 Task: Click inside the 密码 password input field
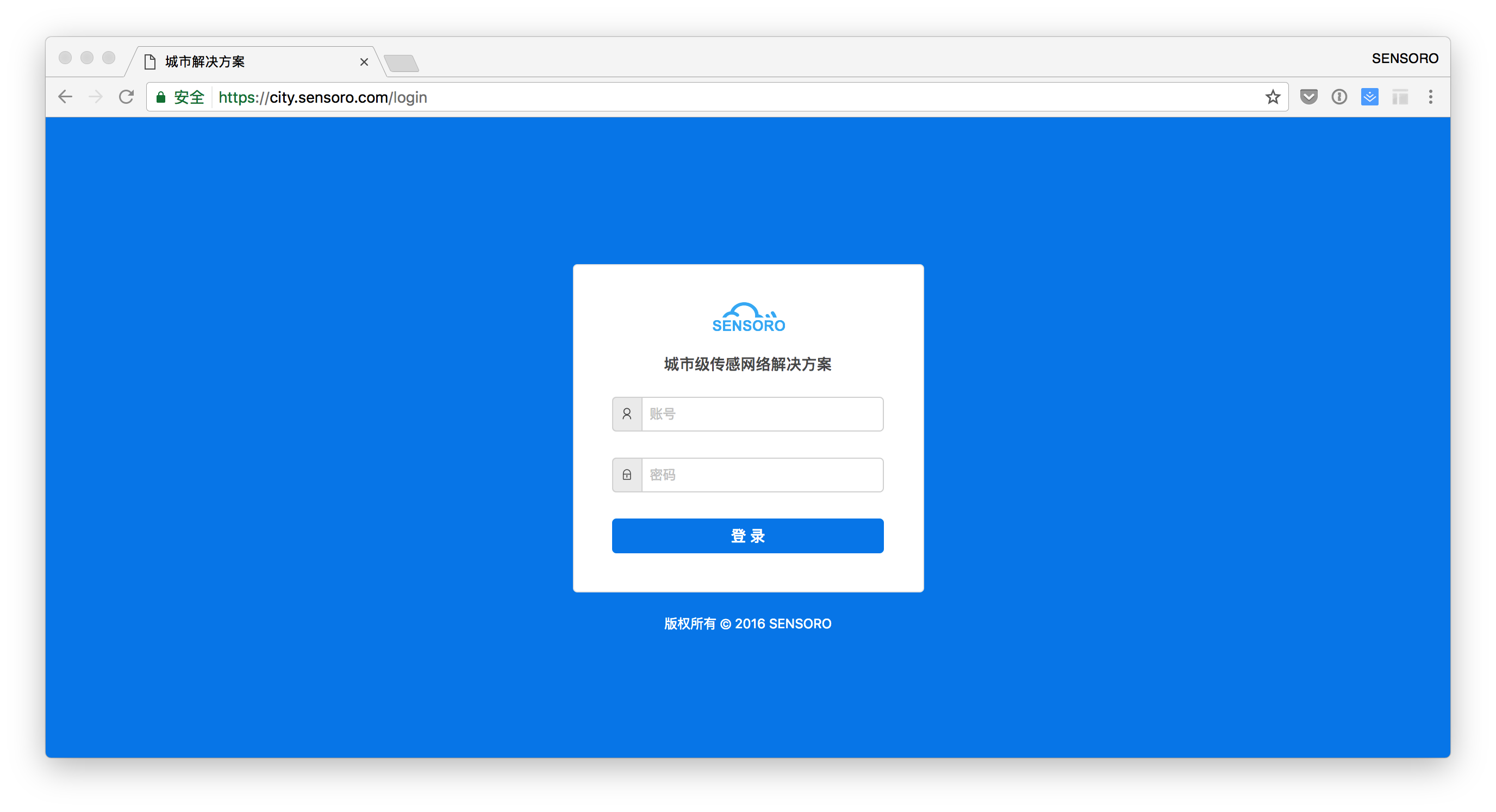[x=761, y=474]
